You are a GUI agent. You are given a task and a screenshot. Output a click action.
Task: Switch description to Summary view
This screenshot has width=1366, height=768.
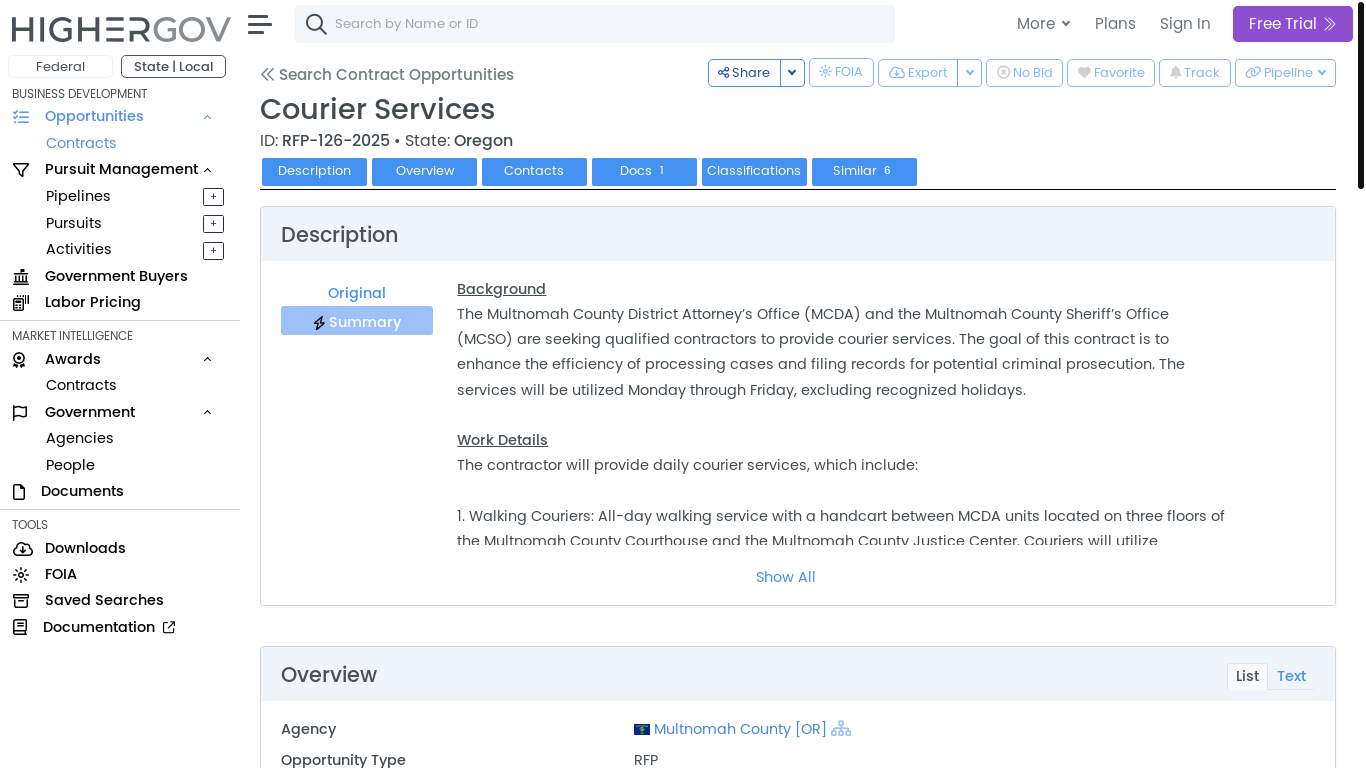(x=357, y=321)
